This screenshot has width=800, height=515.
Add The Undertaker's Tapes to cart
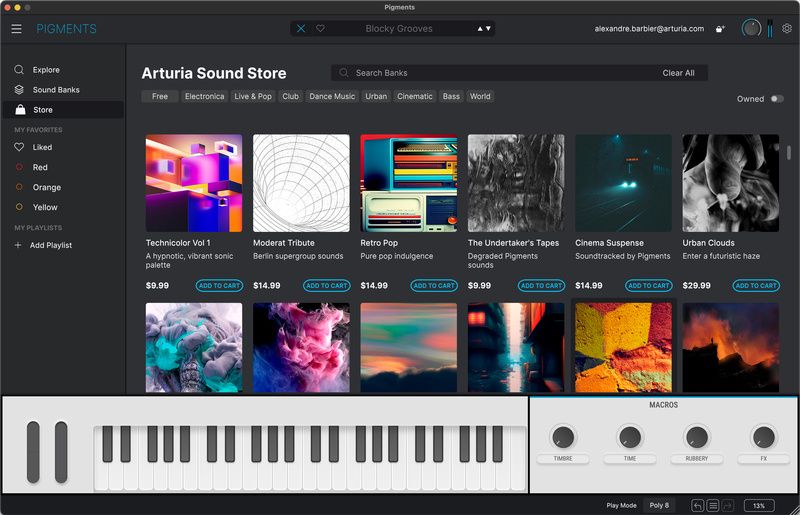[541, 286]
